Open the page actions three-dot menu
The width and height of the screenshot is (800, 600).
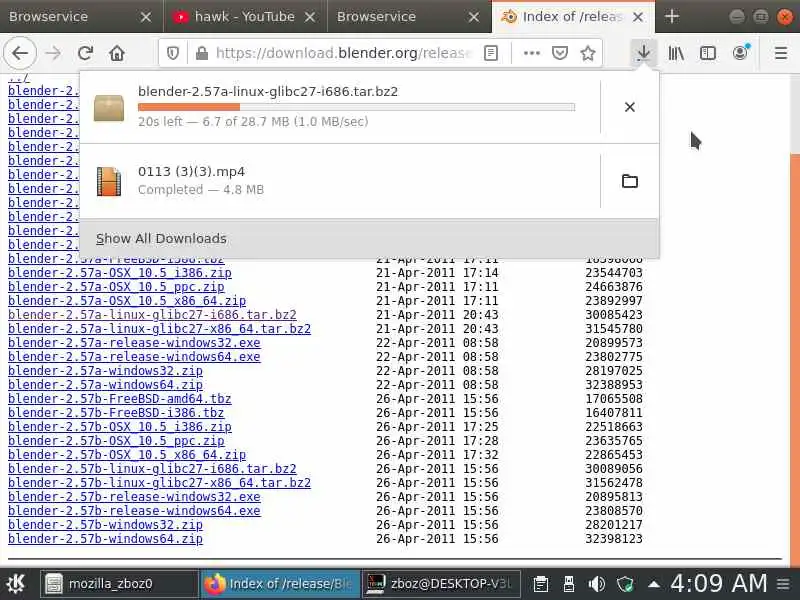(x=532, y=53)
